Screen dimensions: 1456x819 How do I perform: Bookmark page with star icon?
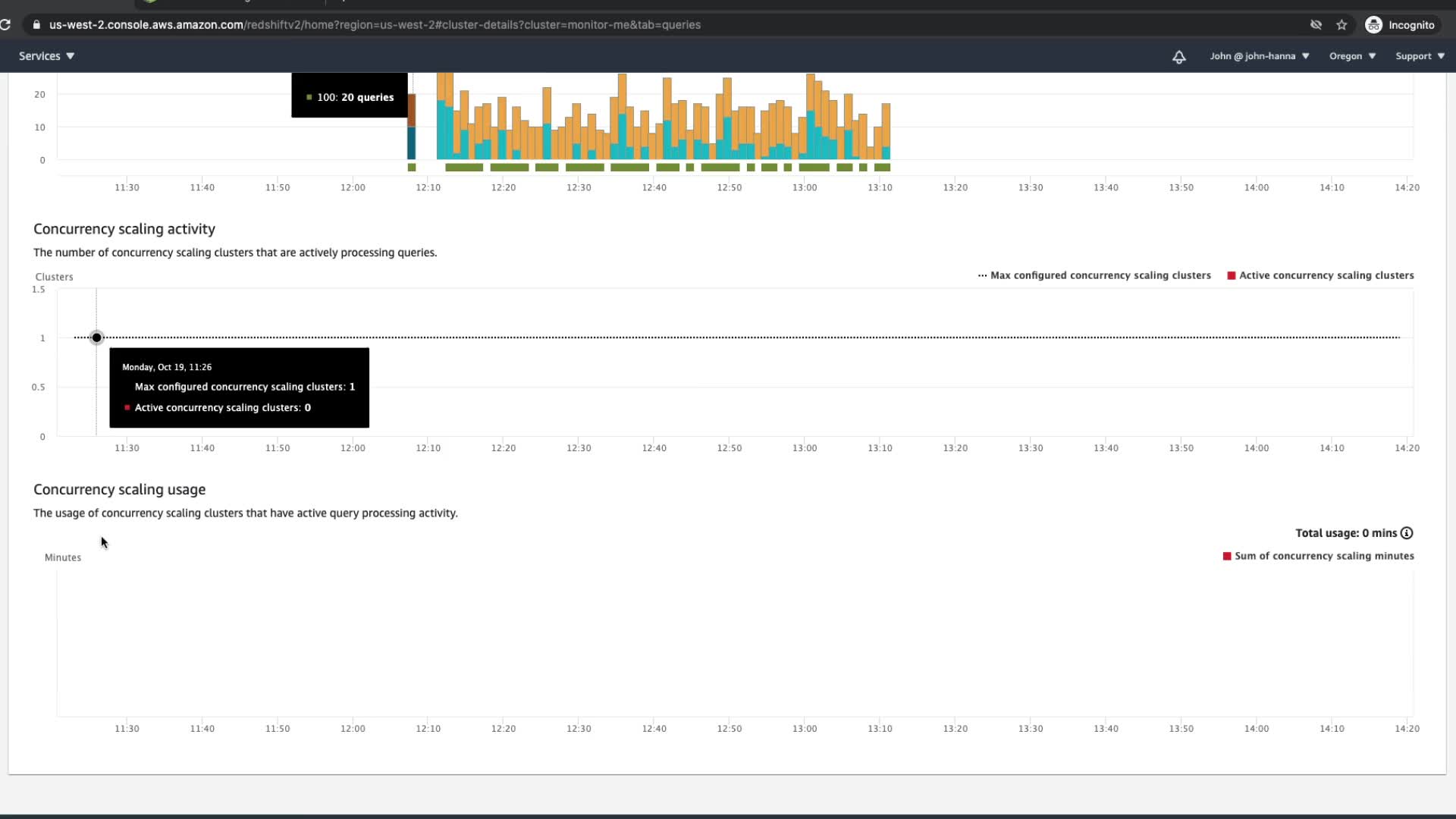point(1341,25)
